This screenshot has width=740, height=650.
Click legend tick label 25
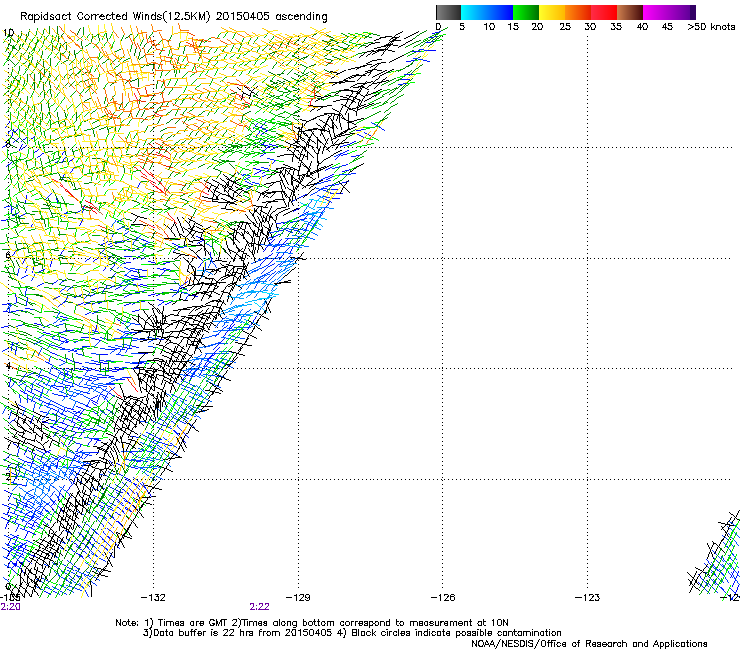pos(565,27)
